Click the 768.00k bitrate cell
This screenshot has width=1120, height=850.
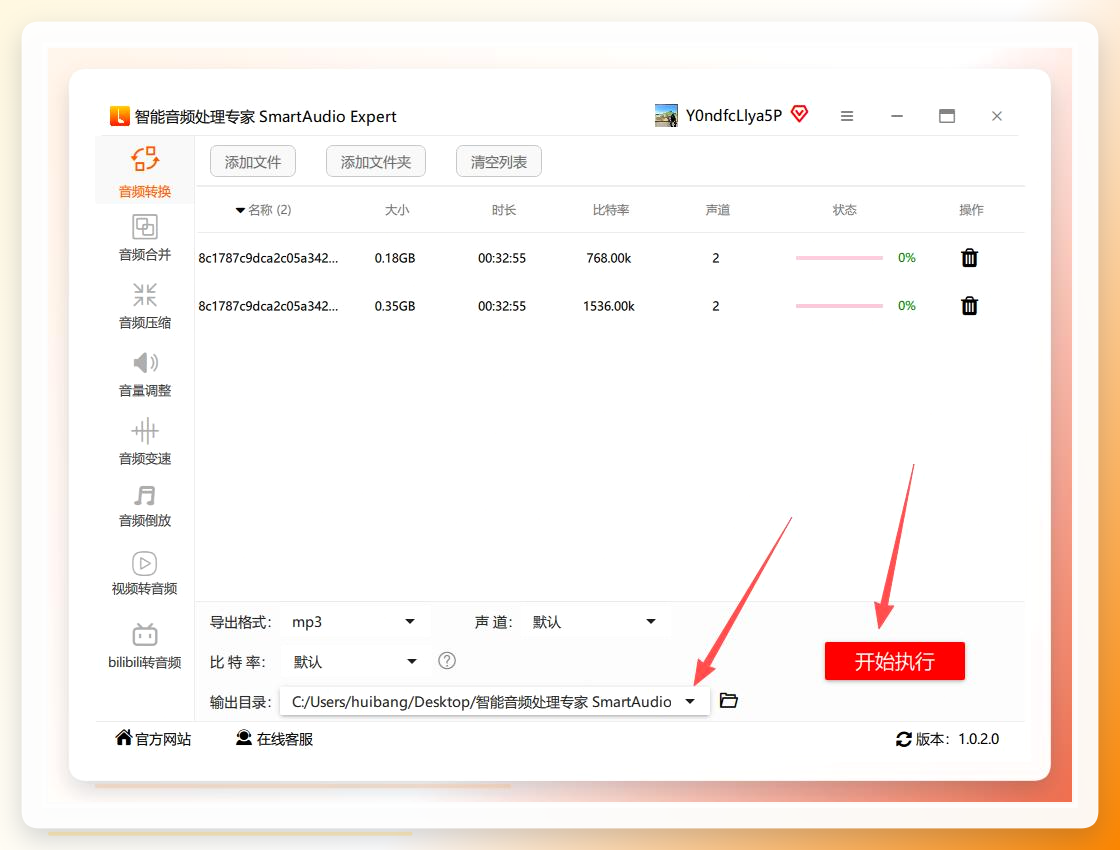(609, 258)
